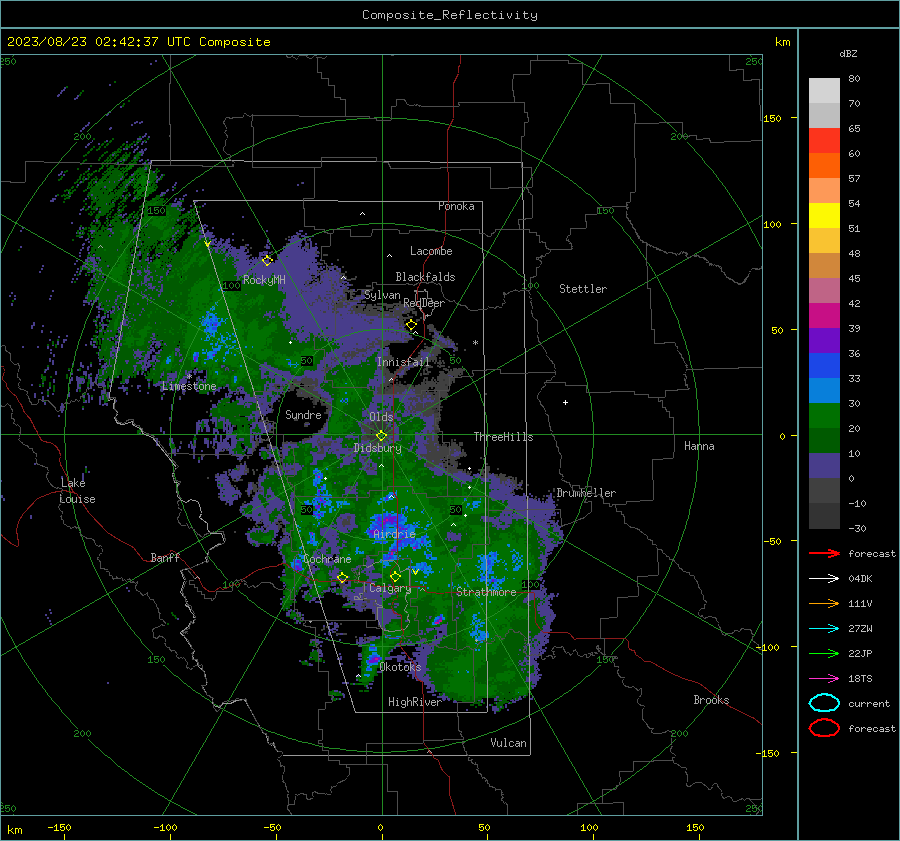The height and width of the screenshot is (841, 900).
Task: Click the white 04DK arrow legend icon
Action: click(x=824, y=578)
